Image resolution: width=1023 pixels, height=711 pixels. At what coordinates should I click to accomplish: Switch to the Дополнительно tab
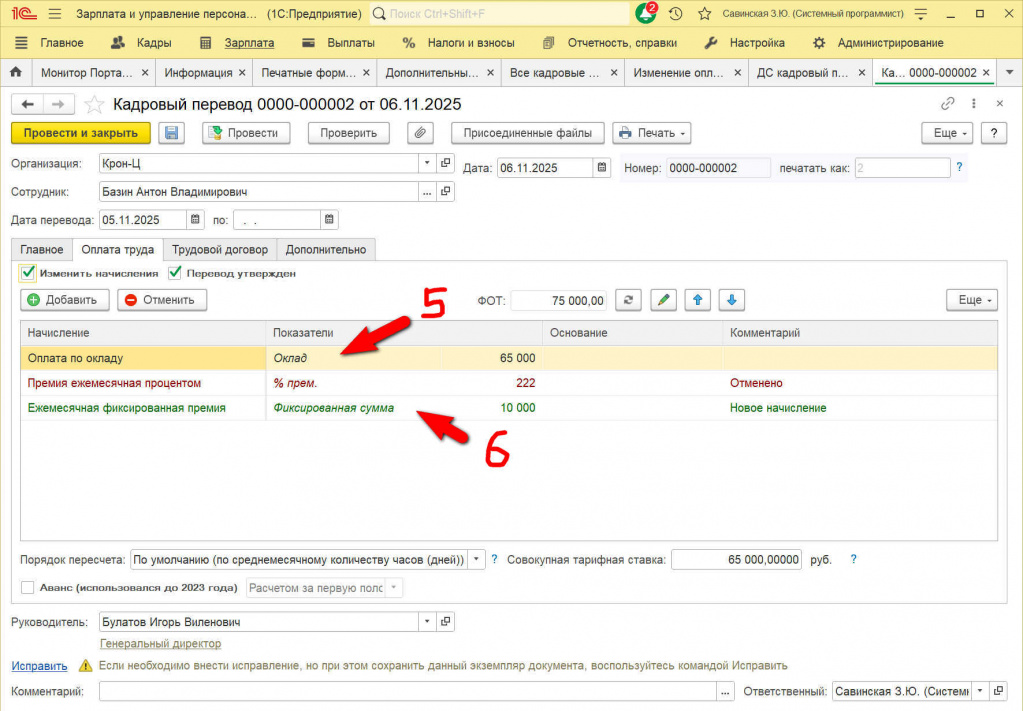click(326, 249)
